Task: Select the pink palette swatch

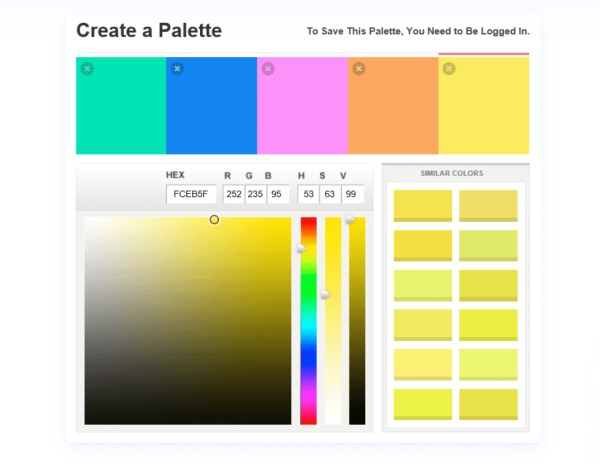Action: coord(302,106)
